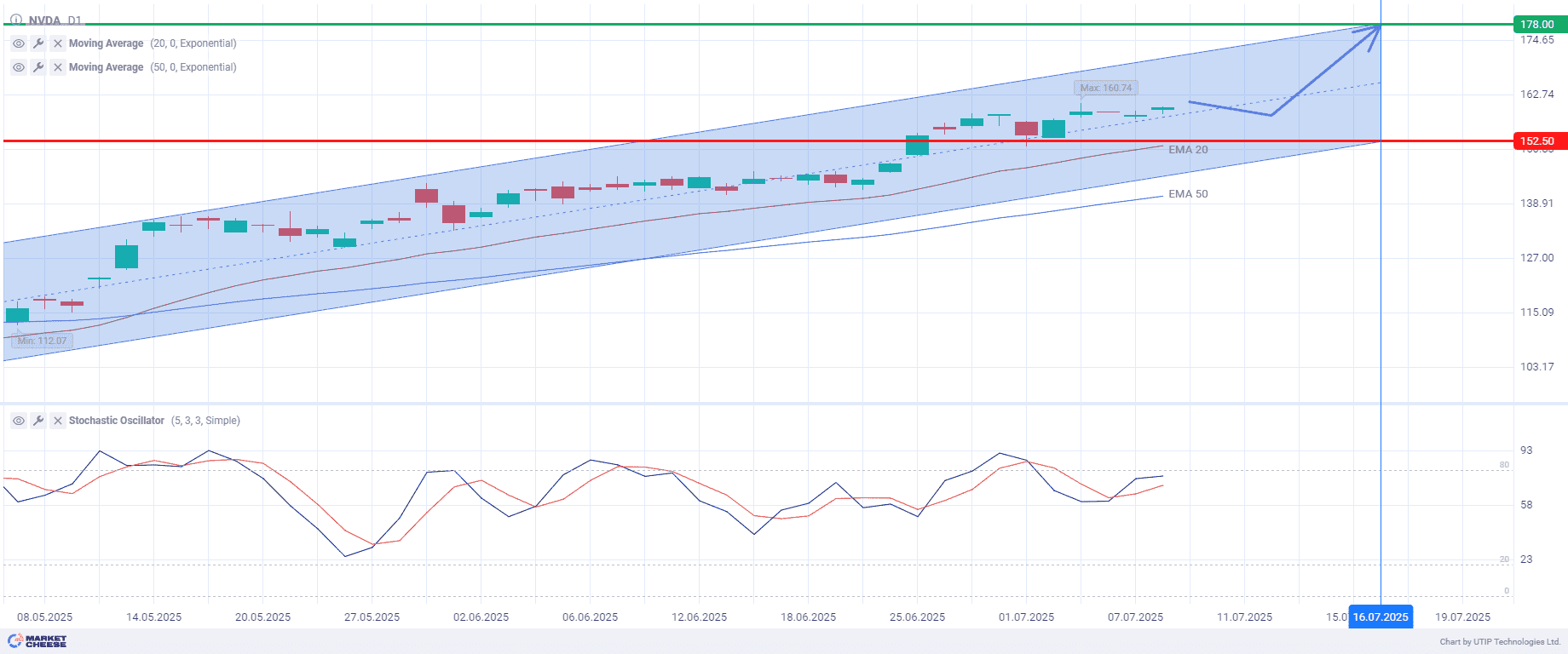Viewport: 1568px width, 654px height.
Task: Toggle visibility of the Stochastic Oscillator
Action: [x=19, y=421]
